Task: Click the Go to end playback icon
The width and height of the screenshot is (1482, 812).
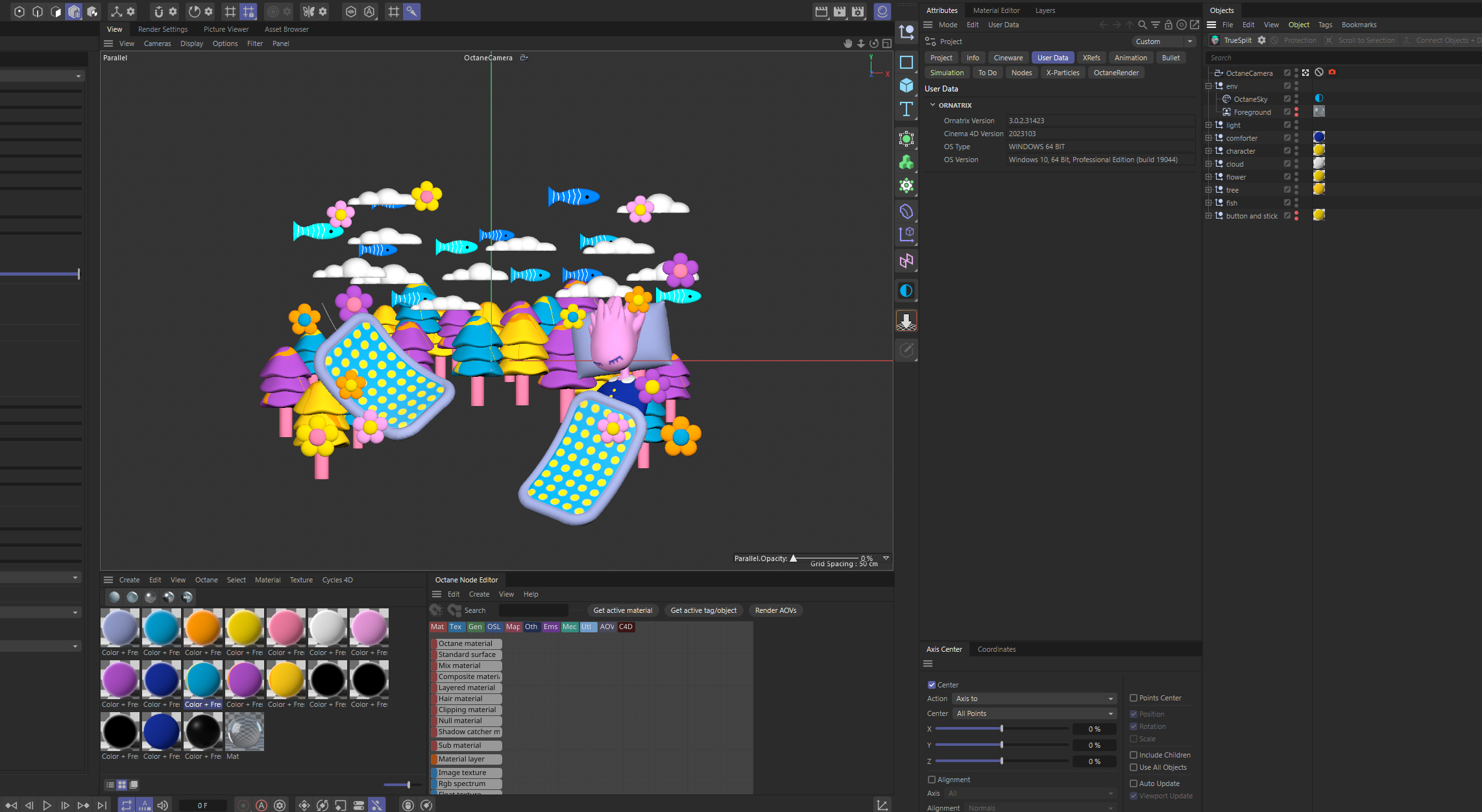Action: coord(102,805)
